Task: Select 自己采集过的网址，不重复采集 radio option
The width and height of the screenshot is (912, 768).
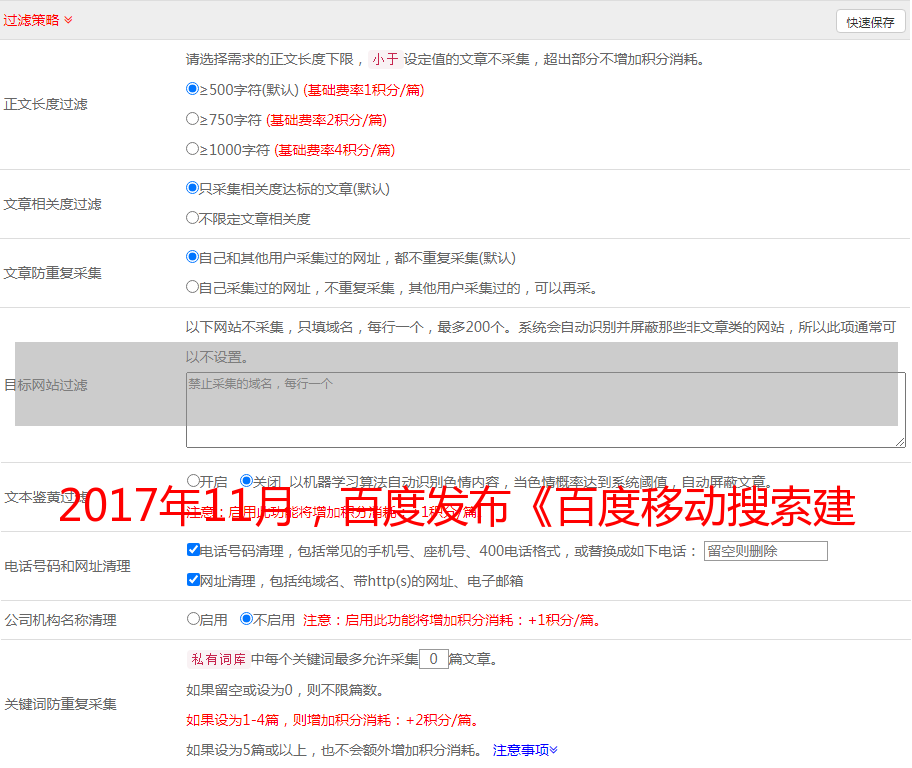Action: [192, 286]
